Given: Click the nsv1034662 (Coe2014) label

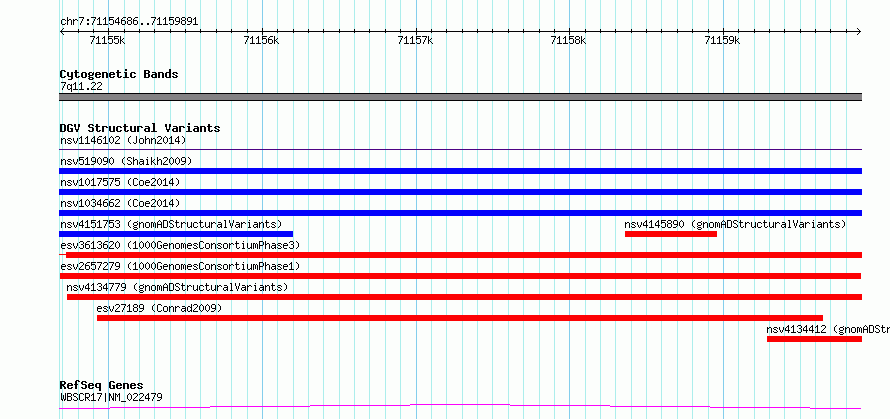Looking at the screenshot, I should point(120,203).
